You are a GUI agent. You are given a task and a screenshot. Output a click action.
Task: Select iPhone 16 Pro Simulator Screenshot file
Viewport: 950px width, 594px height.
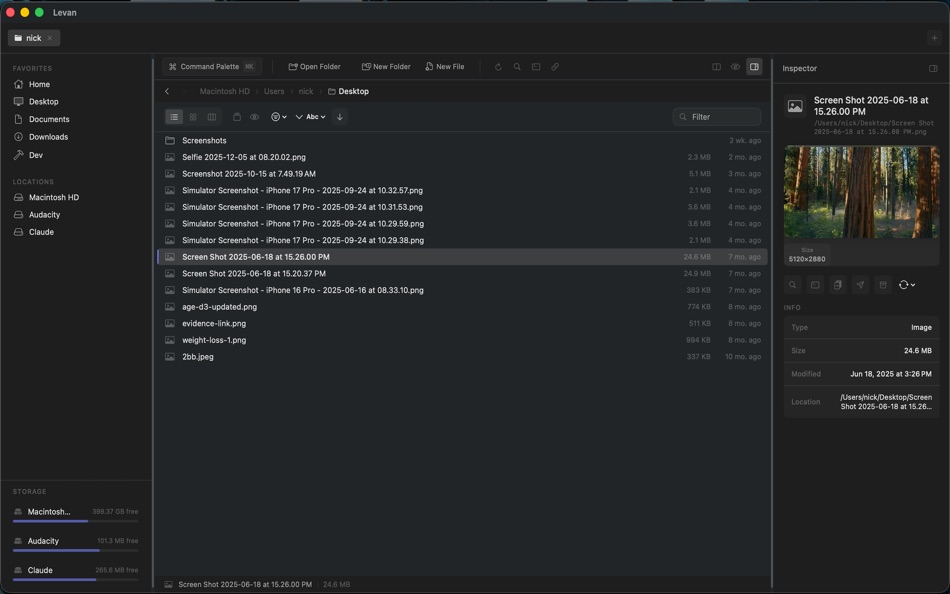(x=462, y=290)
